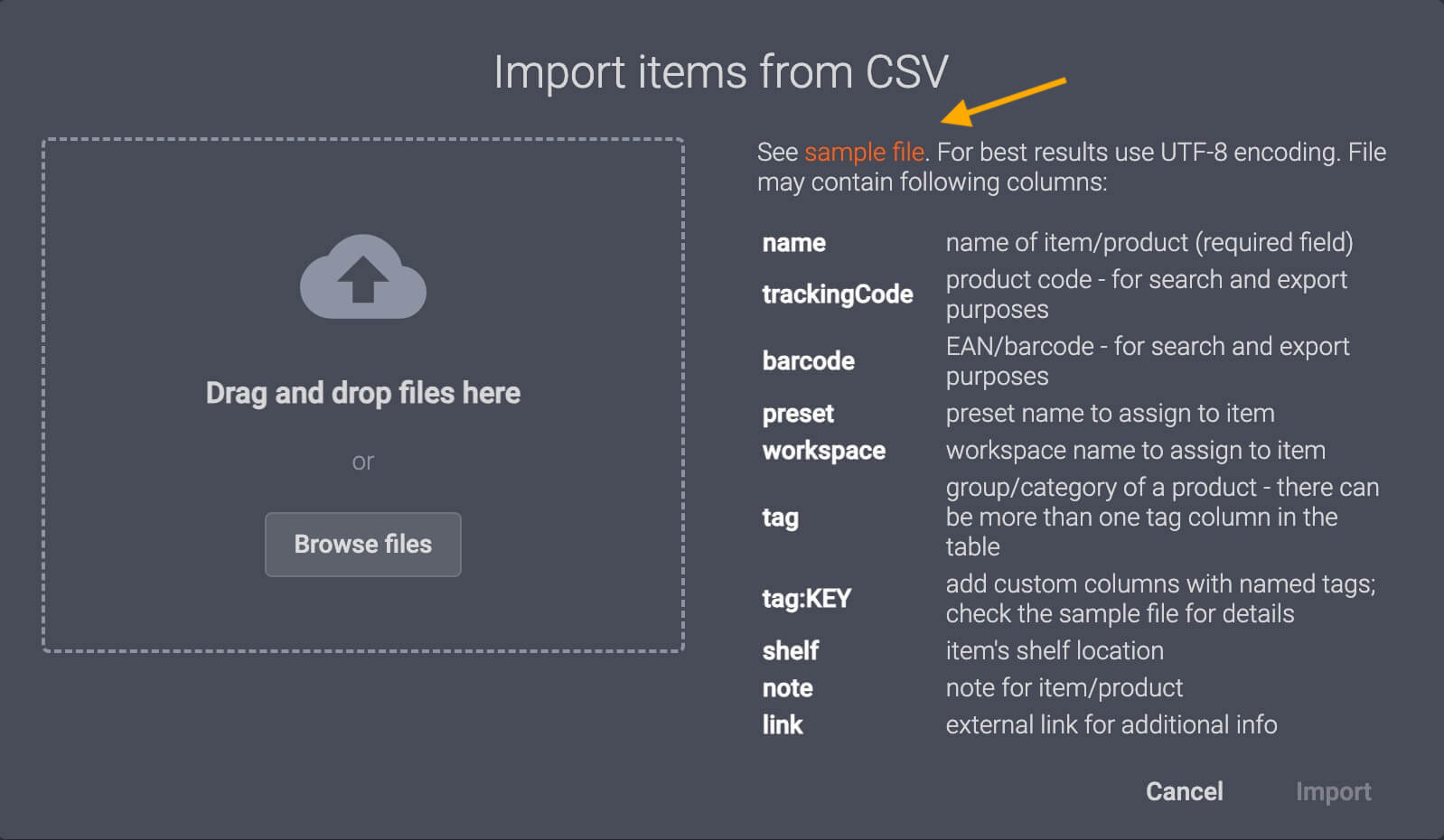Select the tag:KEY column label

coord(805,597)
